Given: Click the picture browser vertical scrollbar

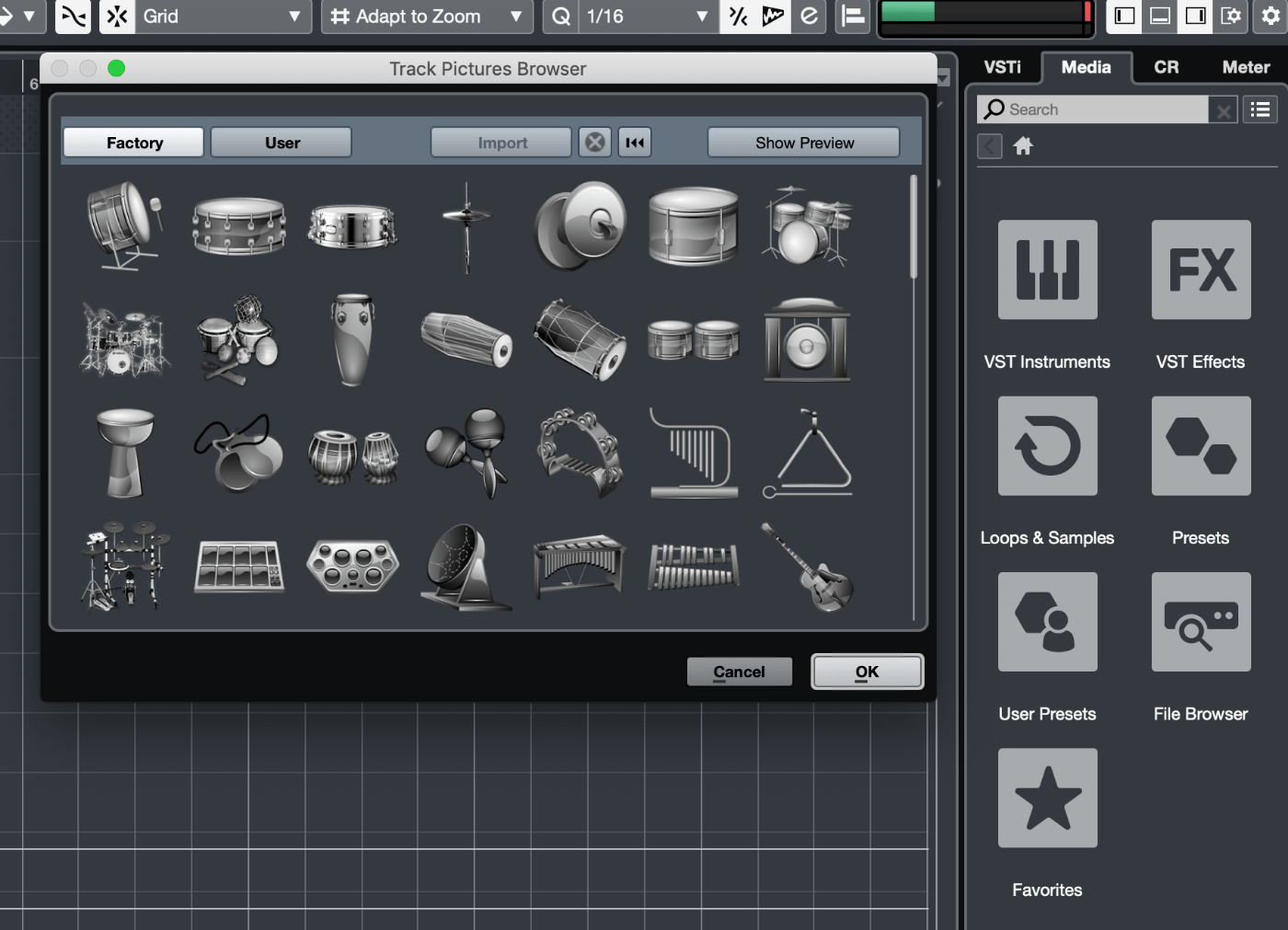Looking at the screenshot, I should [x=914, y=226].
